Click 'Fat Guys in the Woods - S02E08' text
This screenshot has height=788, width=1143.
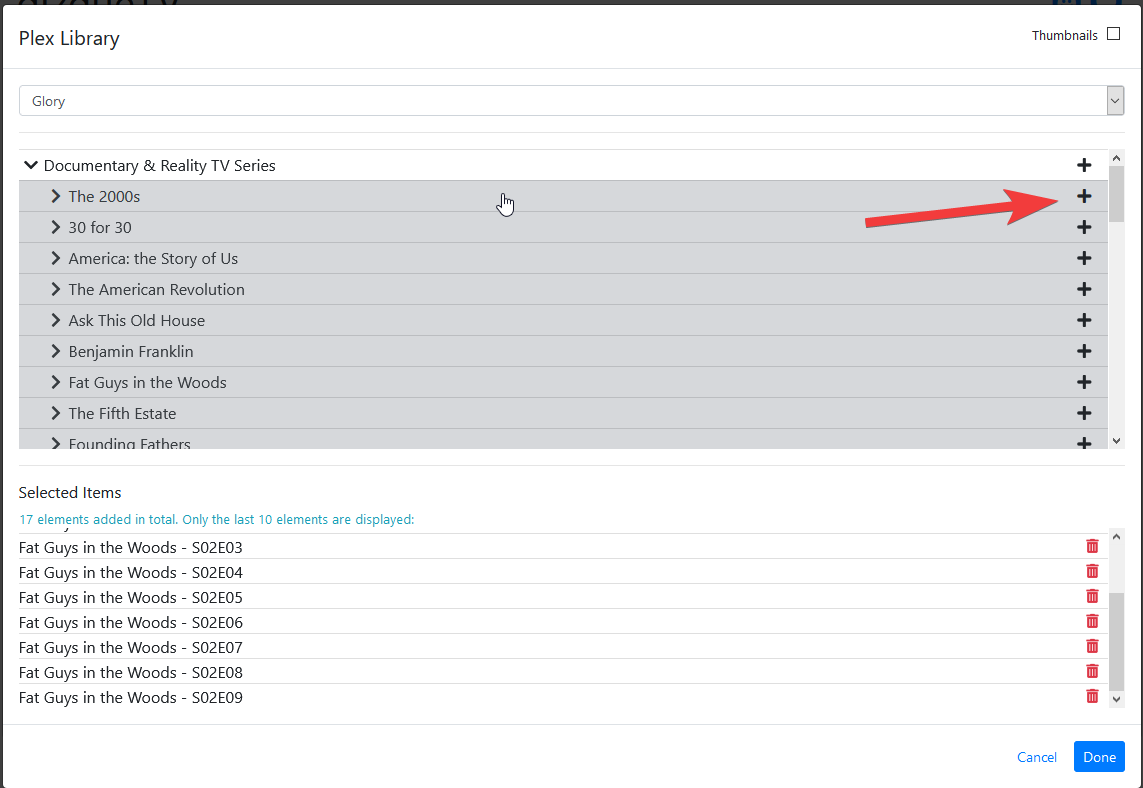(130, 672)
